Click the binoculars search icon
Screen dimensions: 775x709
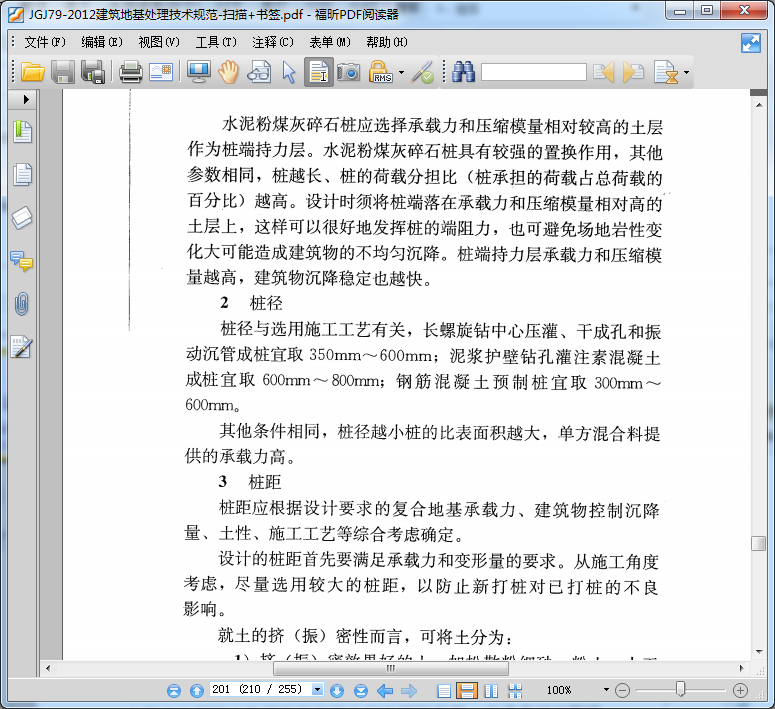click(x=463, y=72)
